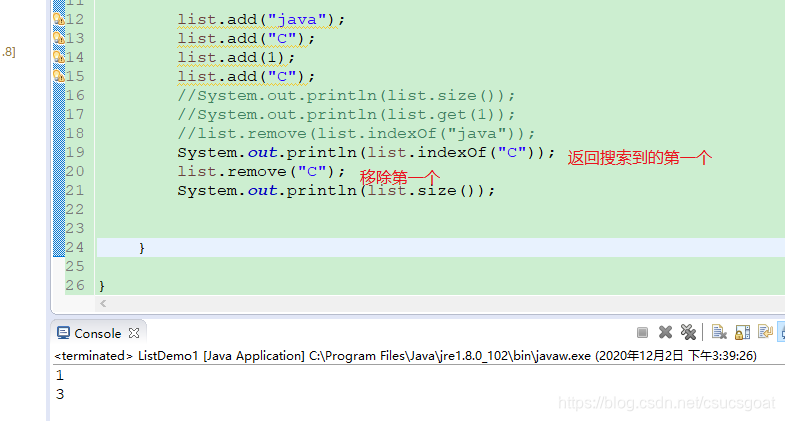
Task: Click list.remove("C"); on line 20
Action: tap(261, 172)
